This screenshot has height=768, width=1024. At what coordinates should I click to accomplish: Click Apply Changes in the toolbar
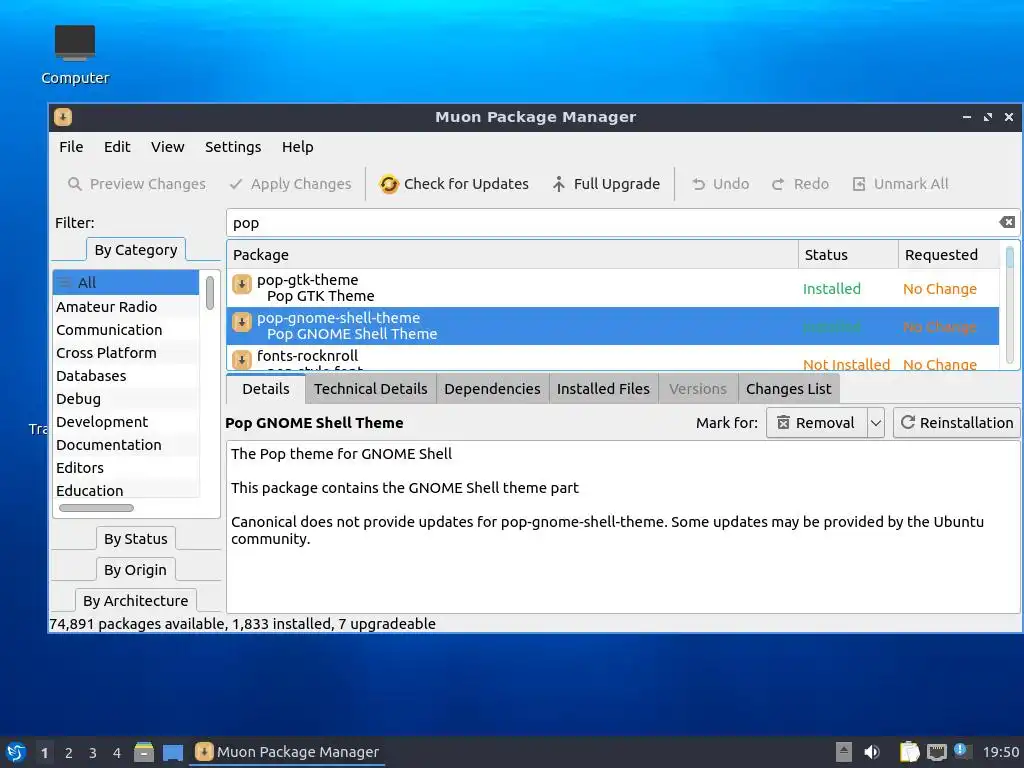(x=290, y=184)
